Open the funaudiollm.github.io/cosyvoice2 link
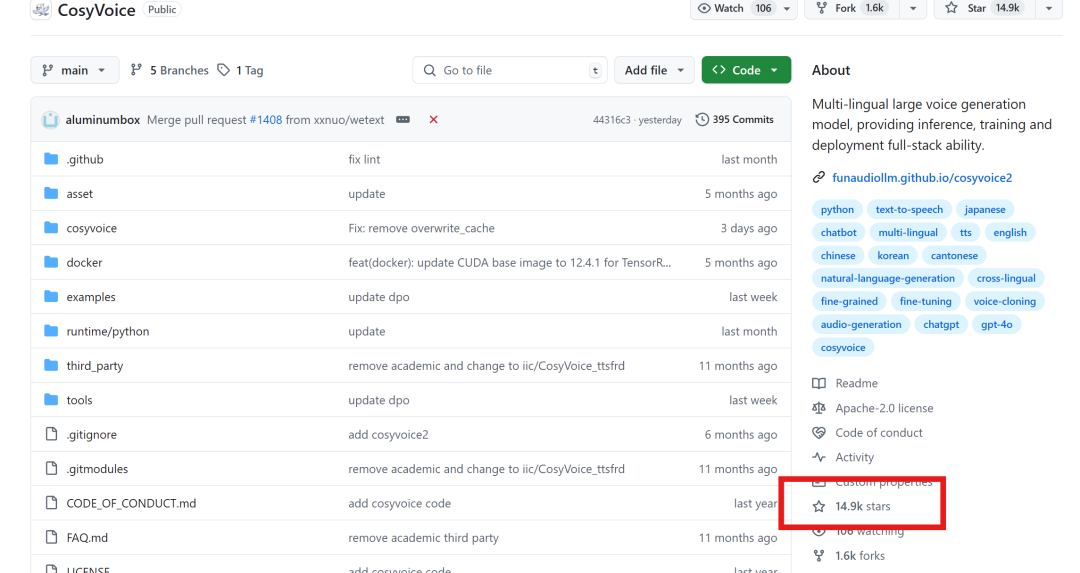 922,178
